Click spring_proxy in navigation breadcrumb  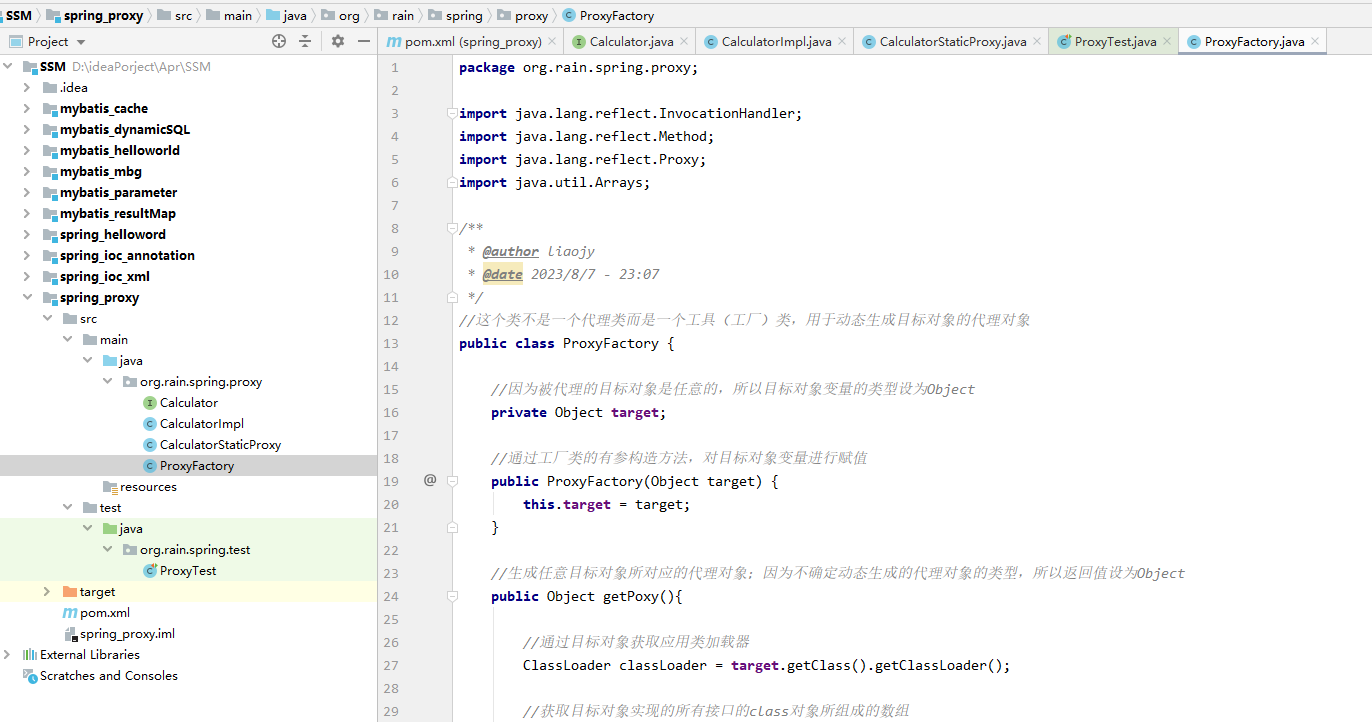(96, 15)
